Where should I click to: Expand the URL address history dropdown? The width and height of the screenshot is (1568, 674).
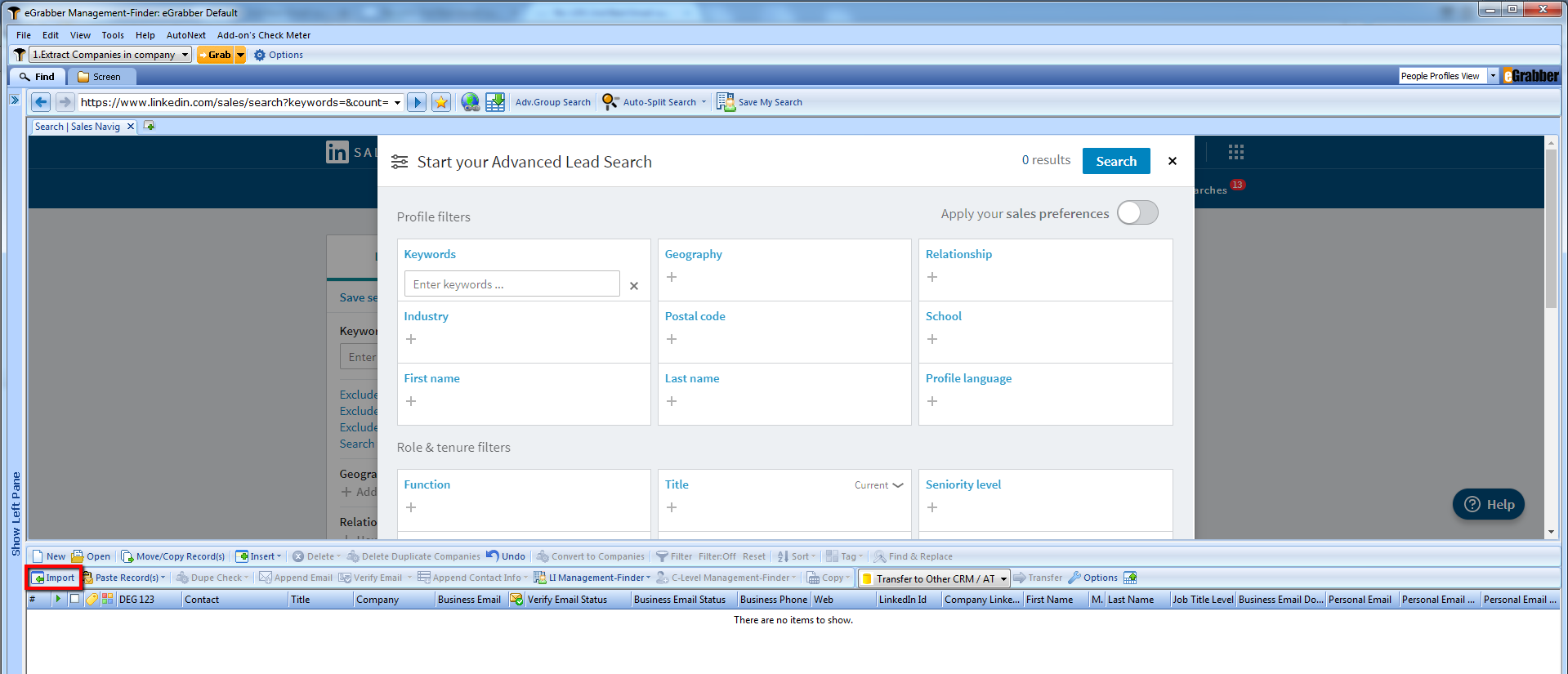398,102
